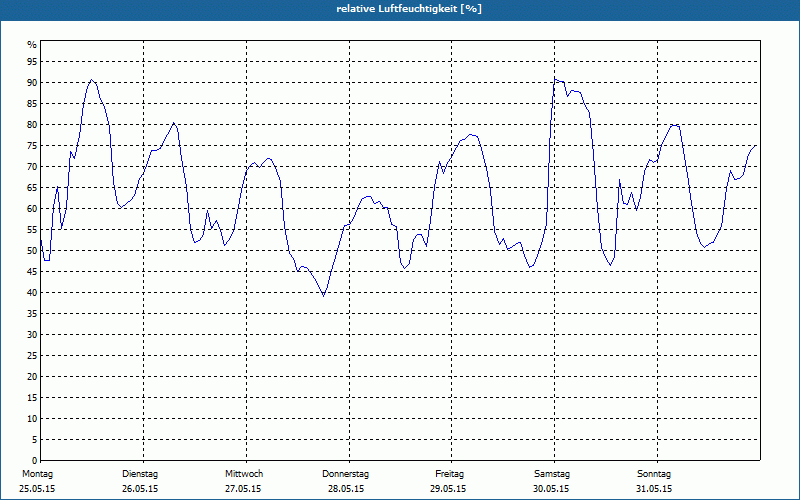The height and width of the screenshot is (500, 800).
Task: Click the '25' y-axis value
Action: 32,356
